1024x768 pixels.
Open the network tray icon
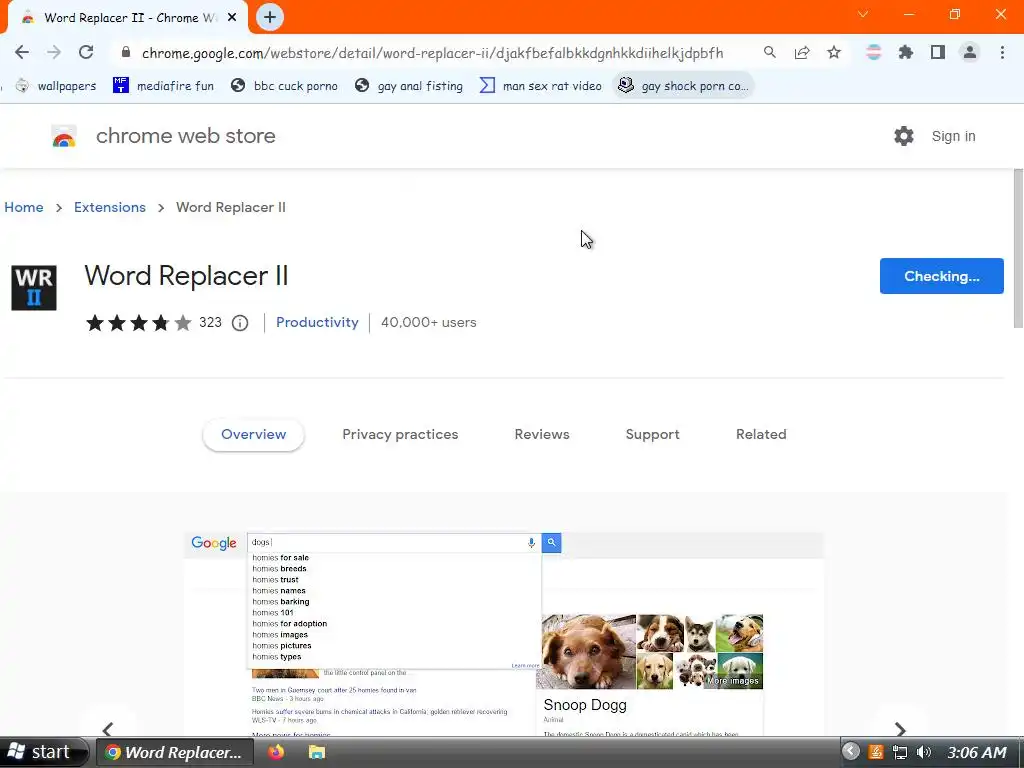pos(900,752)
